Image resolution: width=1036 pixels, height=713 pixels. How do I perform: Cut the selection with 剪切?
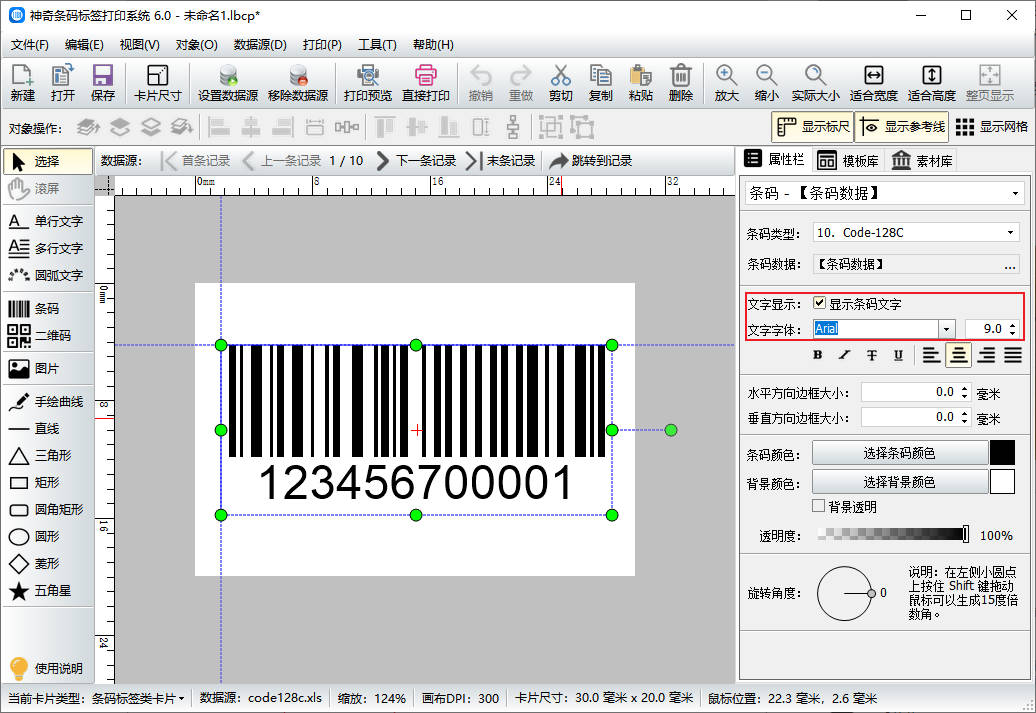click(560, 83)
